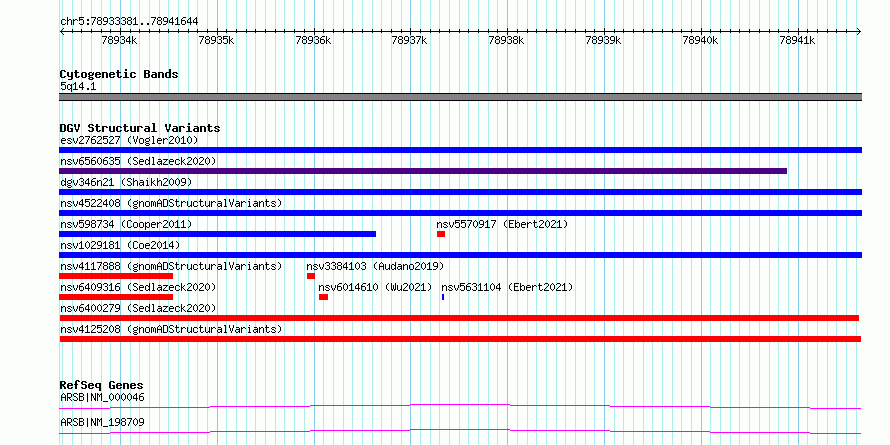Click the nsv6409316 (Sedlazeck2020) label
The width and height of the screenshot is (890, 445).
point(138,287)
